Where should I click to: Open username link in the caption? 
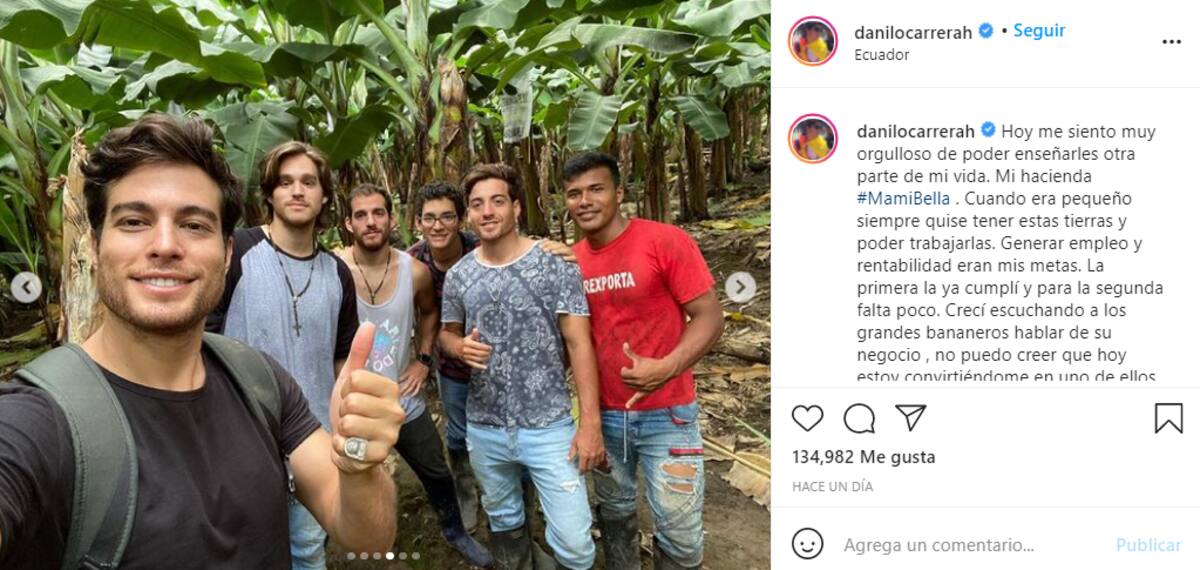coord(914,131)
